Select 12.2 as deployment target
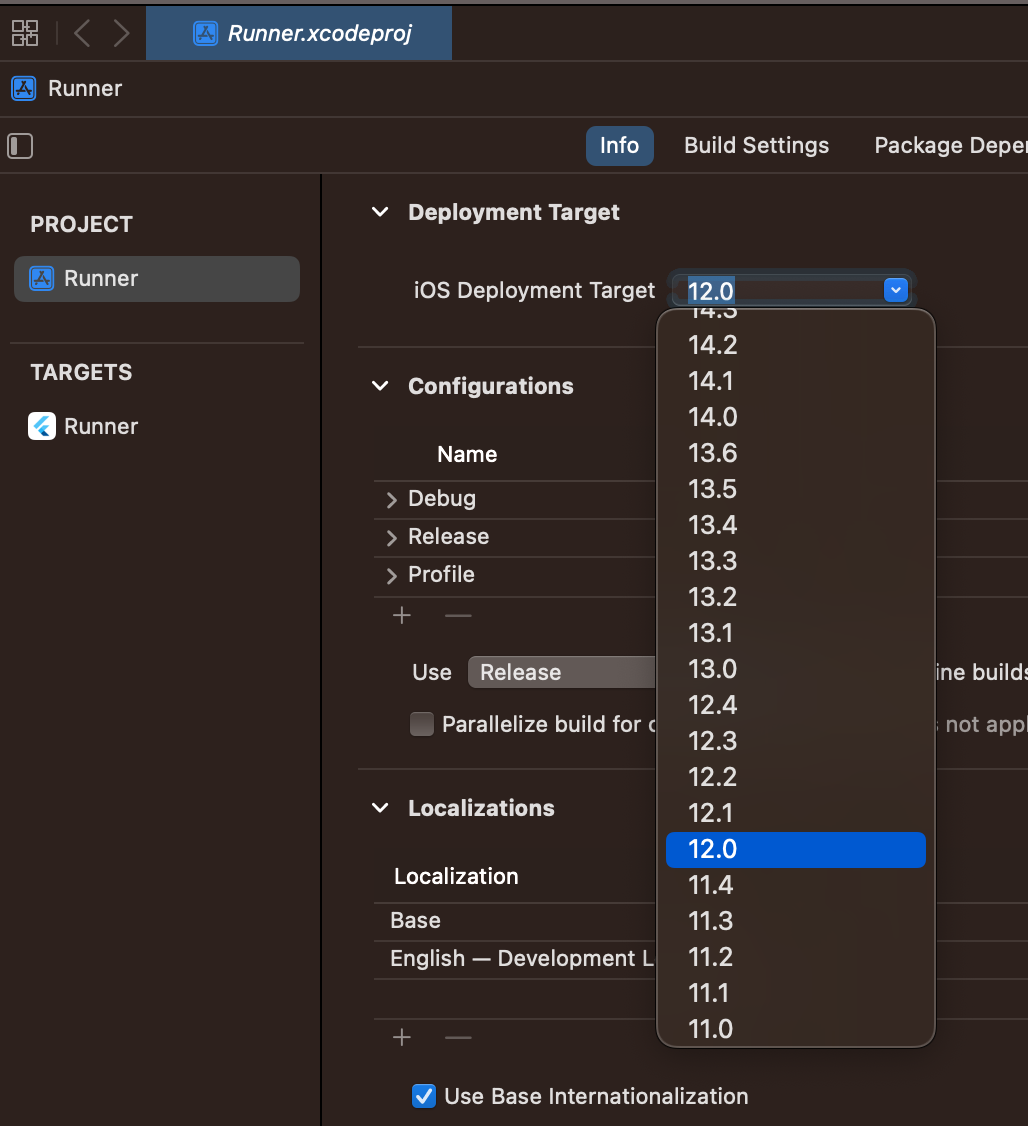Screen dimensions: 1028x1126 click(795, 777)
